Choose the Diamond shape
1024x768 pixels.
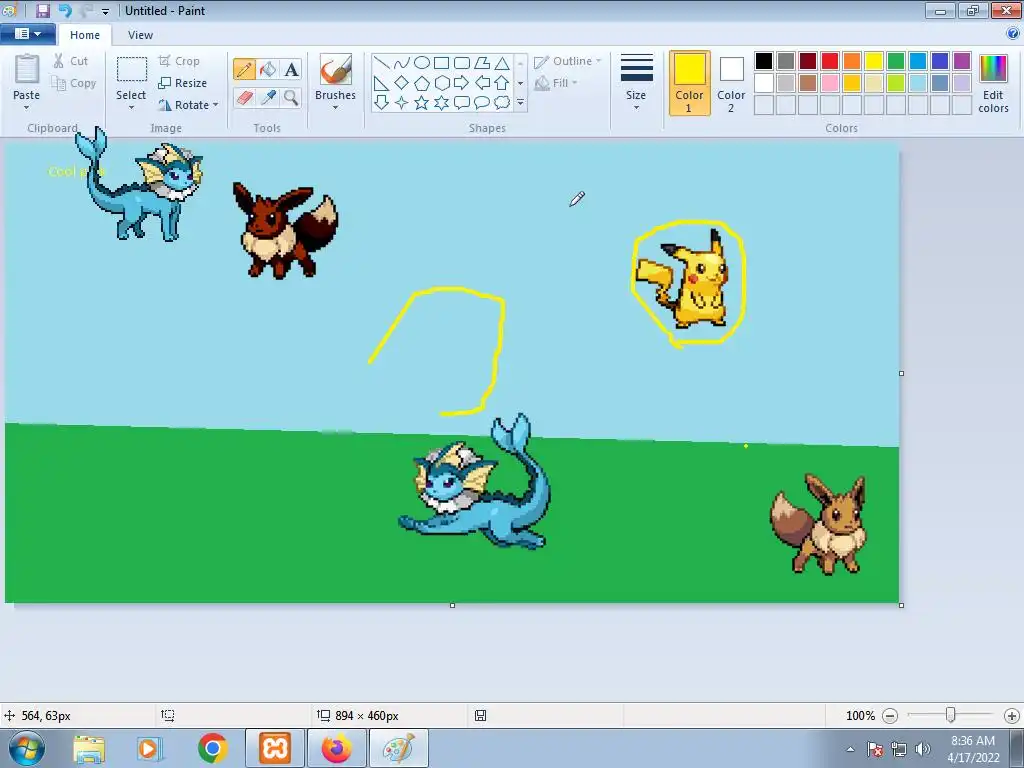(x=402, y=83)
